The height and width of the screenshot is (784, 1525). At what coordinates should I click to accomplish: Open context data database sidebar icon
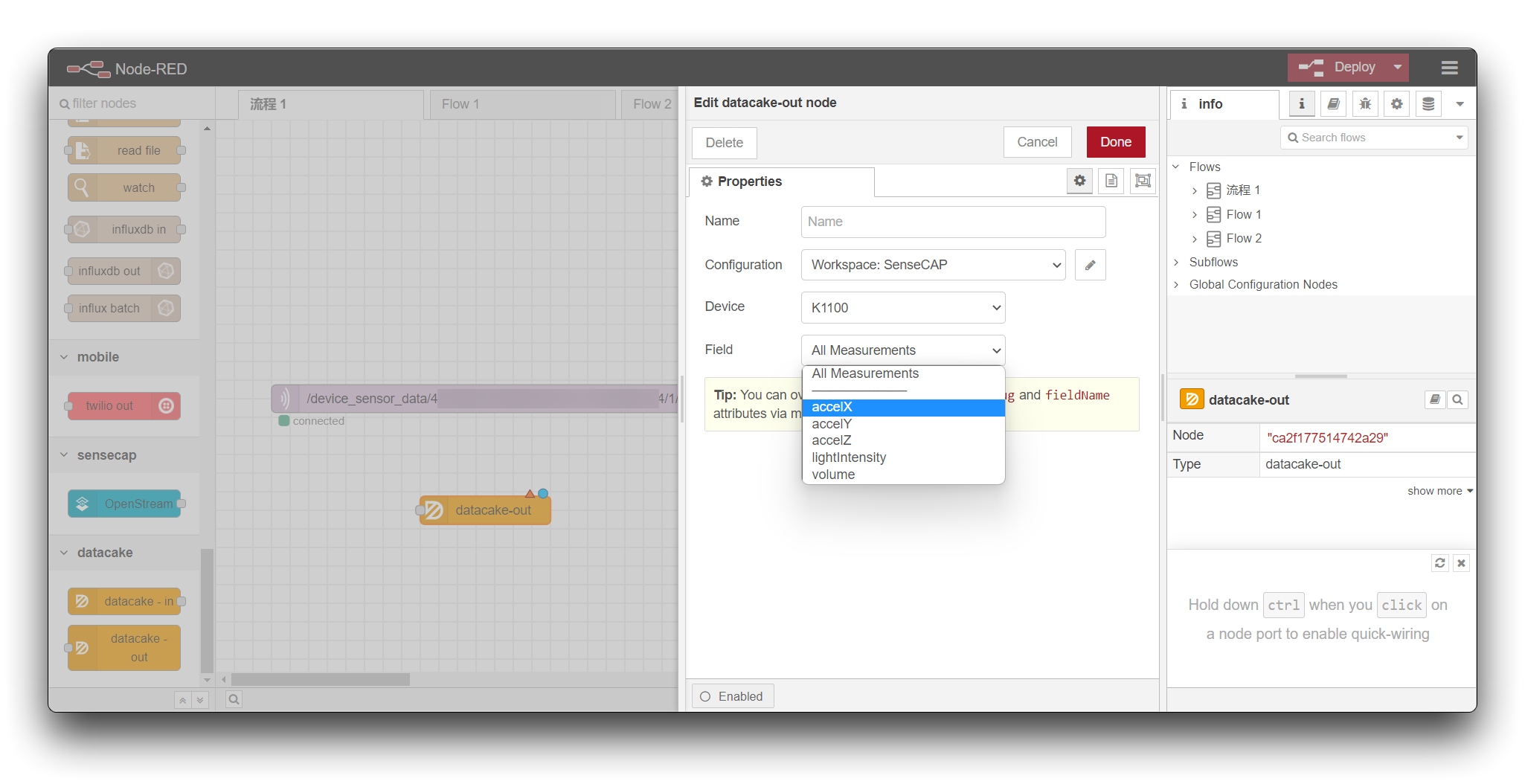tap(1428, 104)
